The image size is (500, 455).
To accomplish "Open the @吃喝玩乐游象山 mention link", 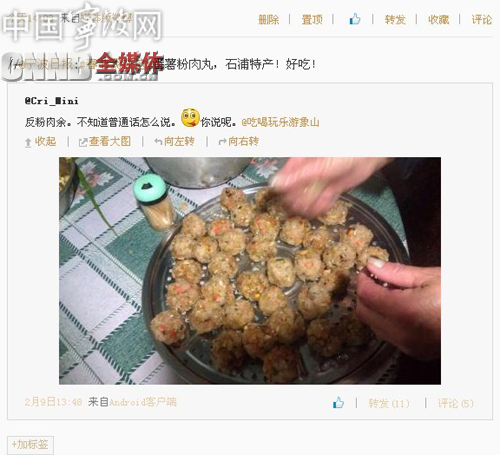I will (280, 122).
